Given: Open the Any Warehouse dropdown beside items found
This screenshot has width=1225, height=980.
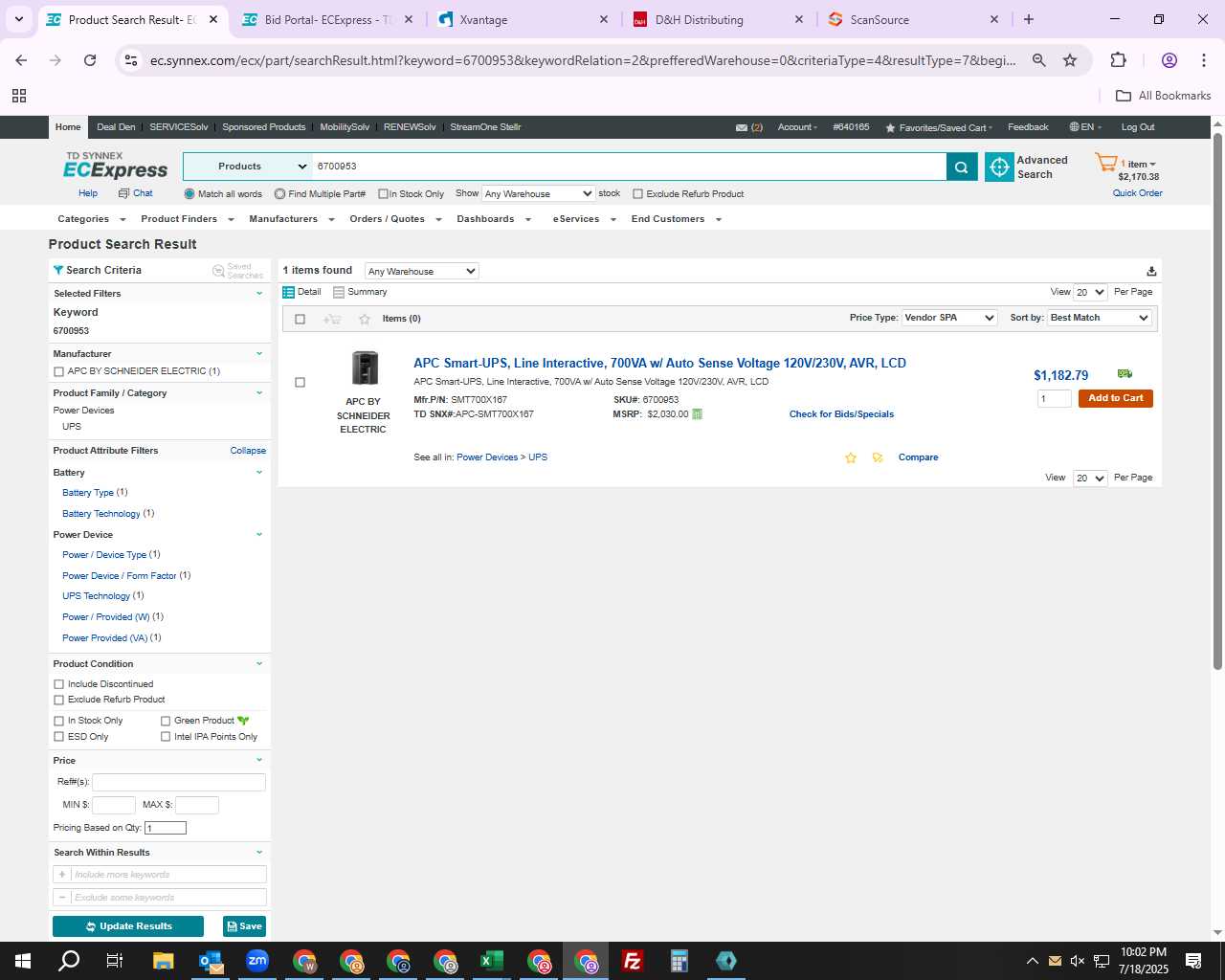Looking at the screenshot, I should [421, 271].
